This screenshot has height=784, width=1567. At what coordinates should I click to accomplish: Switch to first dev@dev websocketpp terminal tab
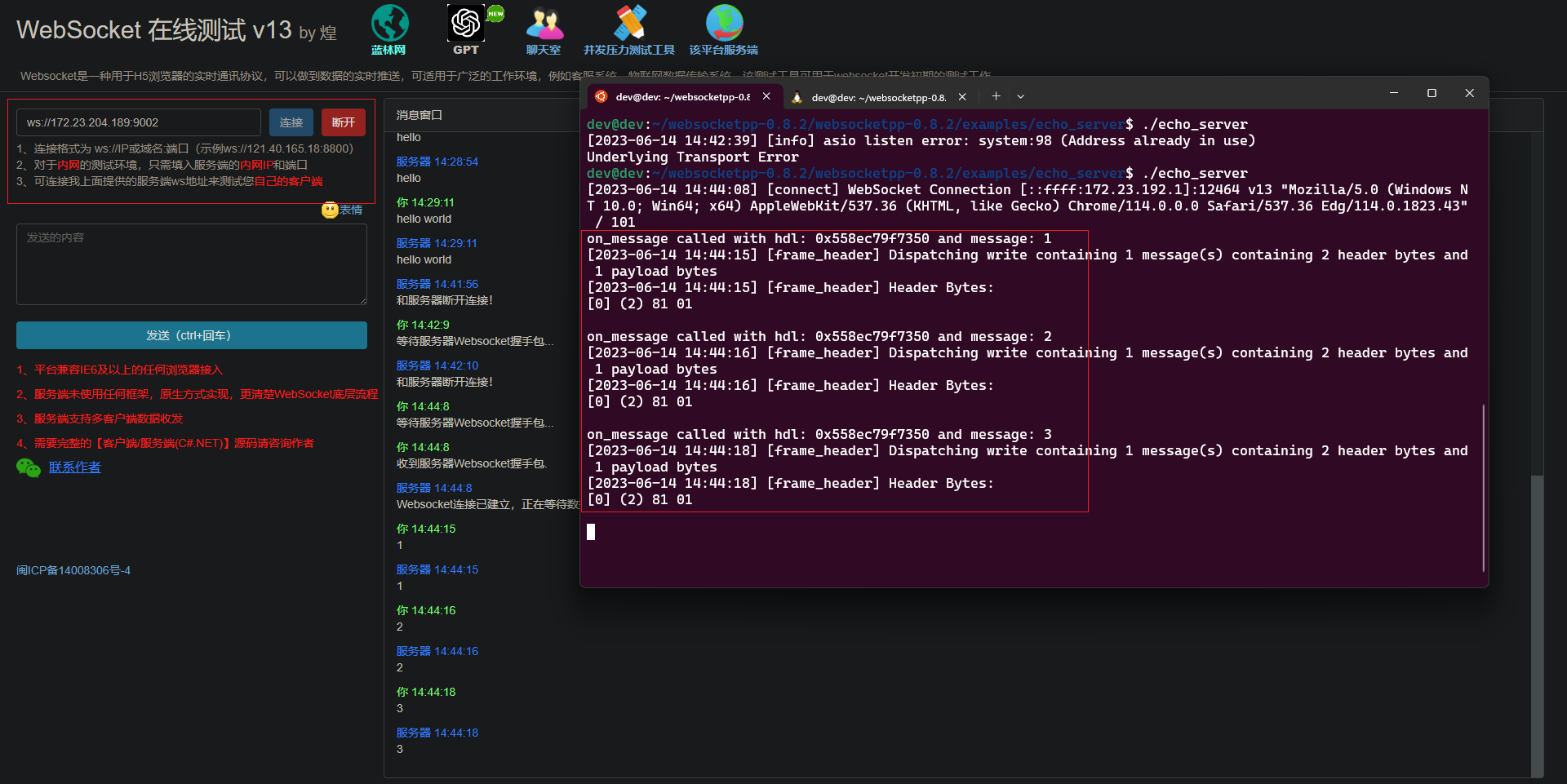[683, 96]
